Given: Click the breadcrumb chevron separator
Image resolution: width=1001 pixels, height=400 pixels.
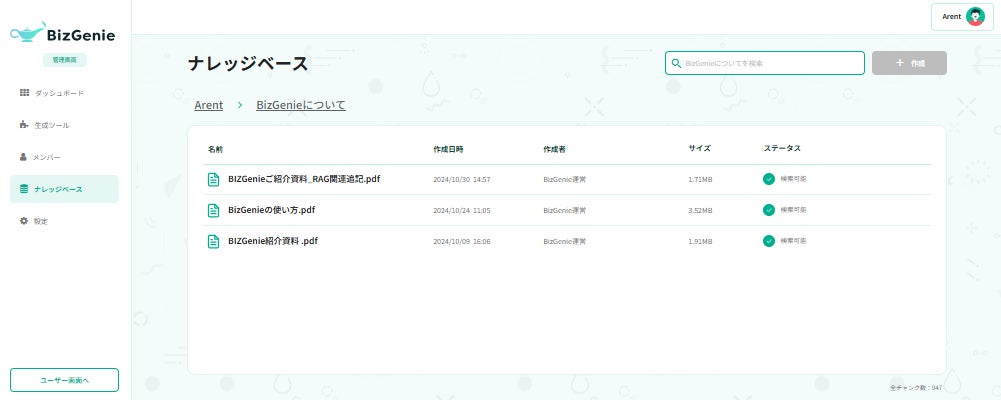Looking at the screenshot, I should pyautogui.click(x=240, y=105).
